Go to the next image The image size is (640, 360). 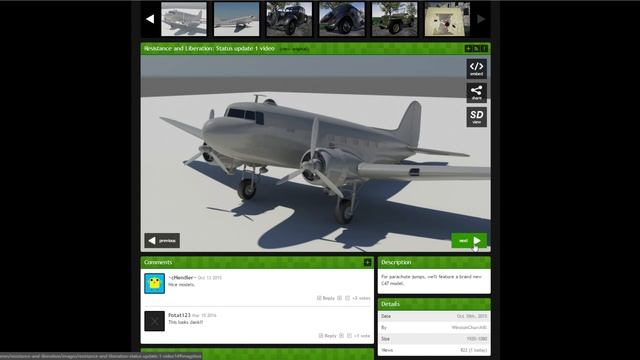coord(469,240)
